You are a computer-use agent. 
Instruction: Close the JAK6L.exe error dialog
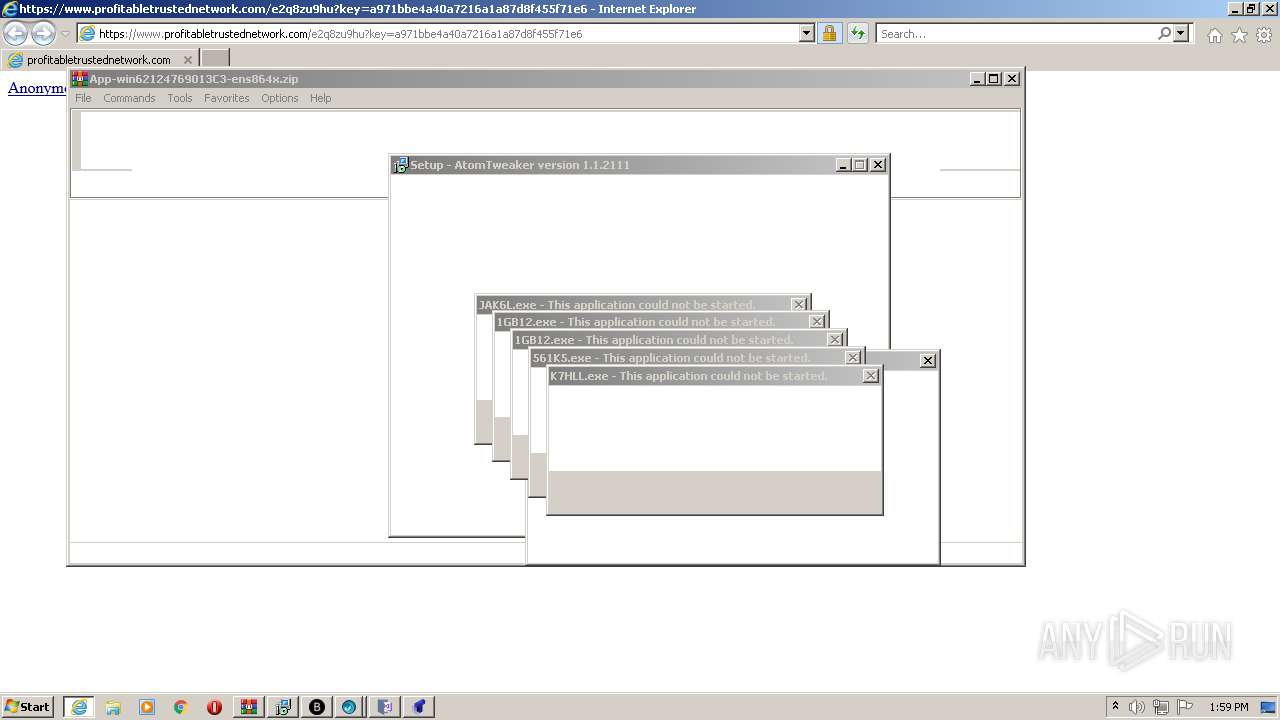pos(799,304)
